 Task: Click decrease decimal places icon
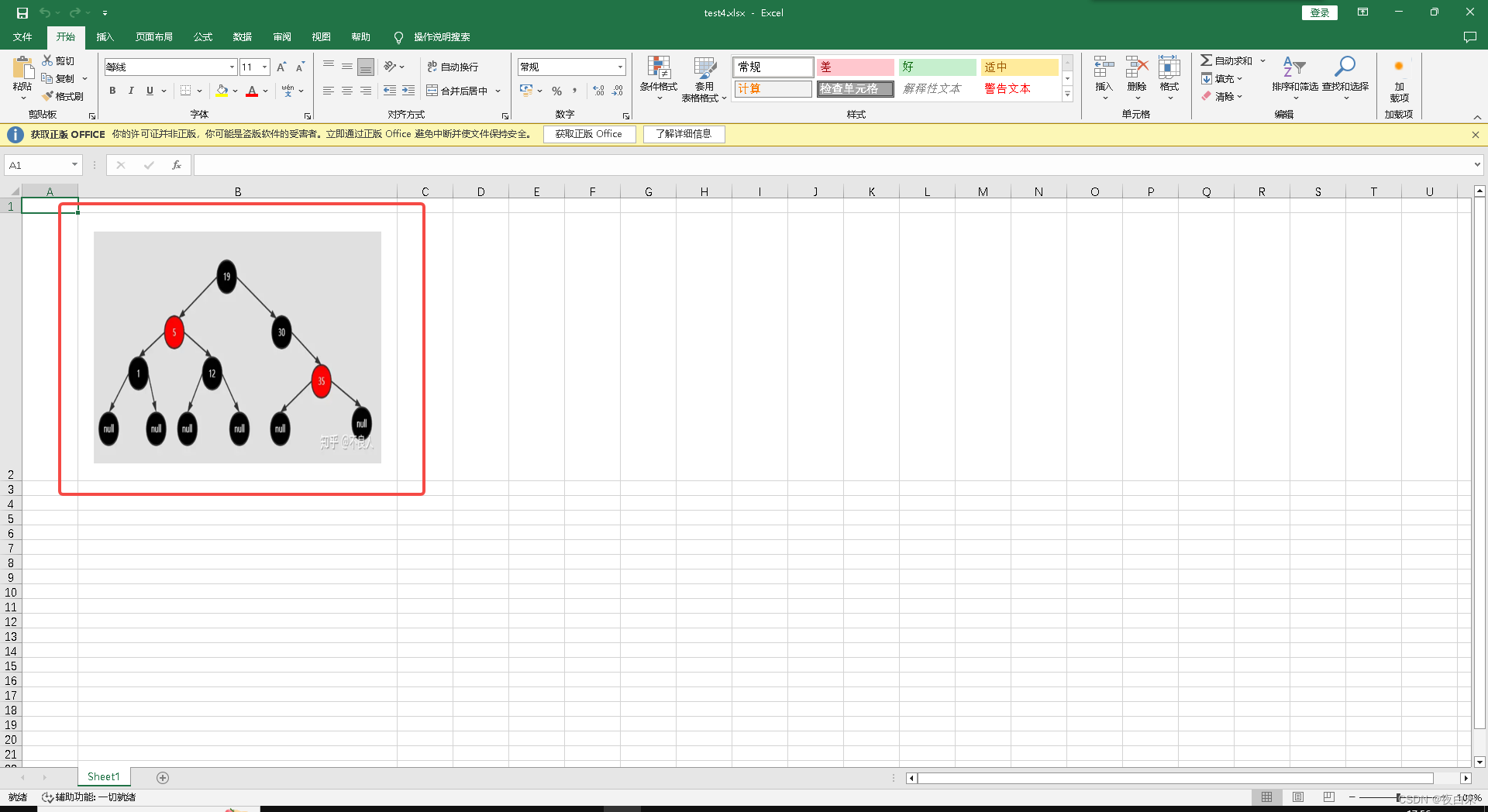[618, 91]
